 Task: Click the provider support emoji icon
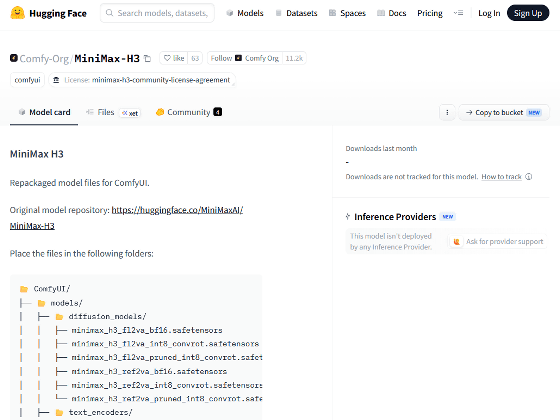[x=456, y=242]
